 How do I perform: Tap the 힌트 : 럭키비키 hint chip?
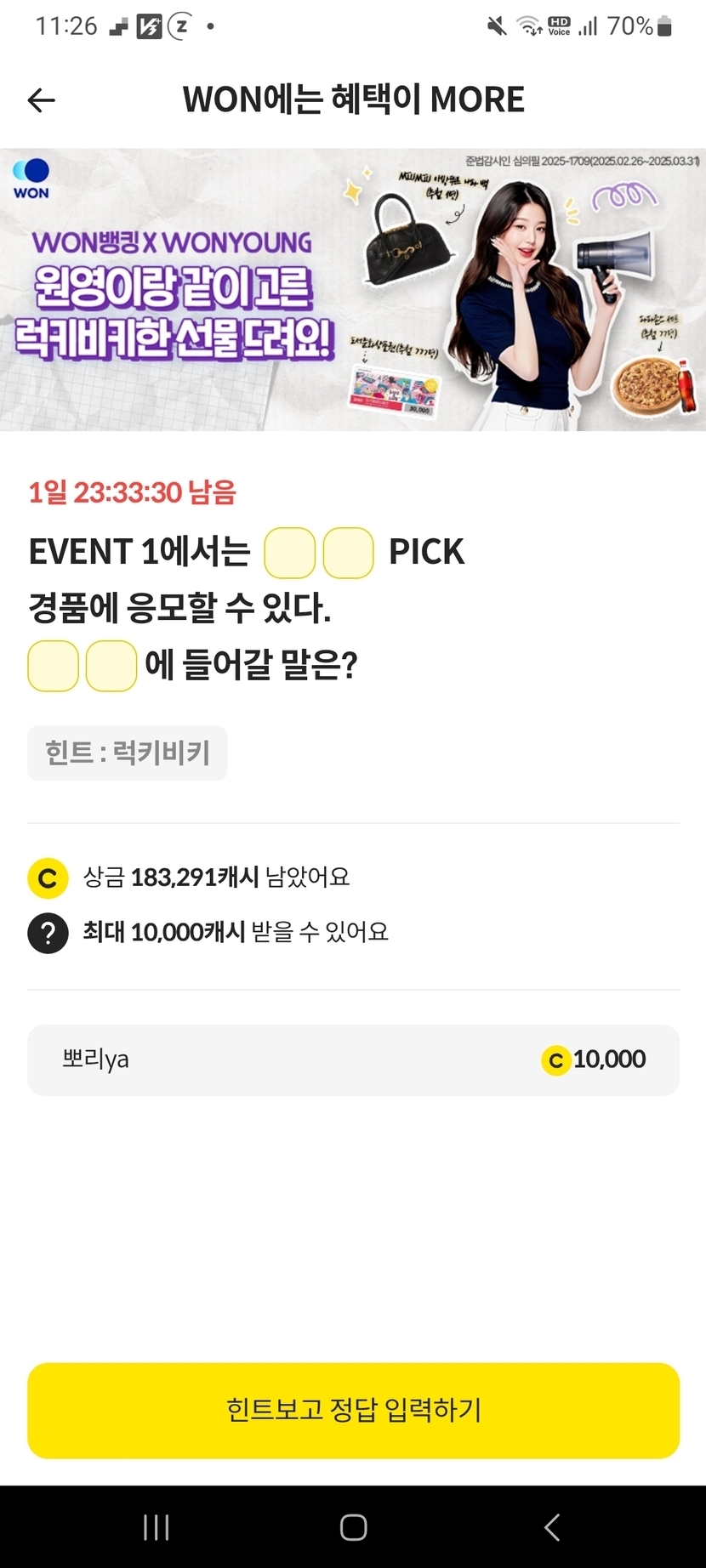pyautogui.click(x=128, y=753)
